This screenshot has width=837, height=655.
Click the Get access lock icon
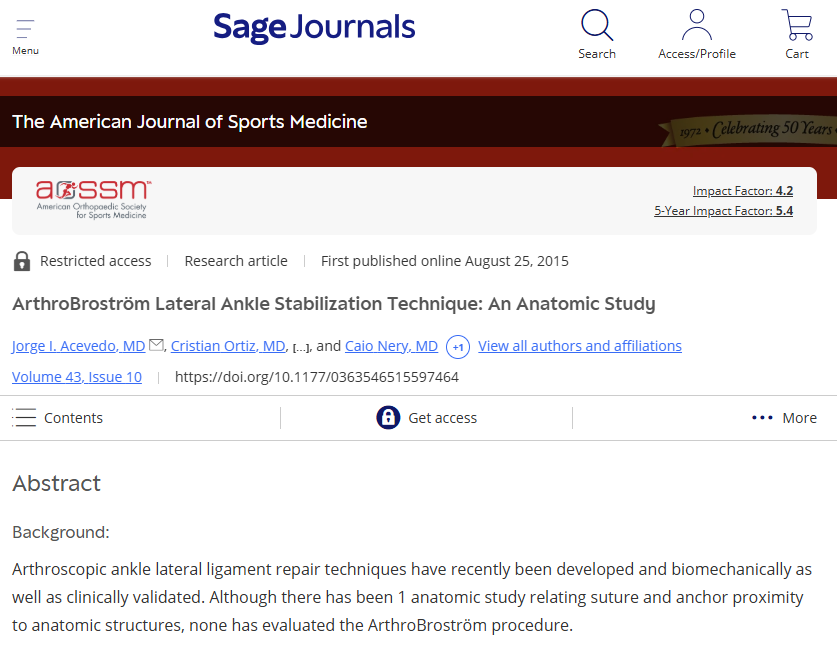[388, 417]
